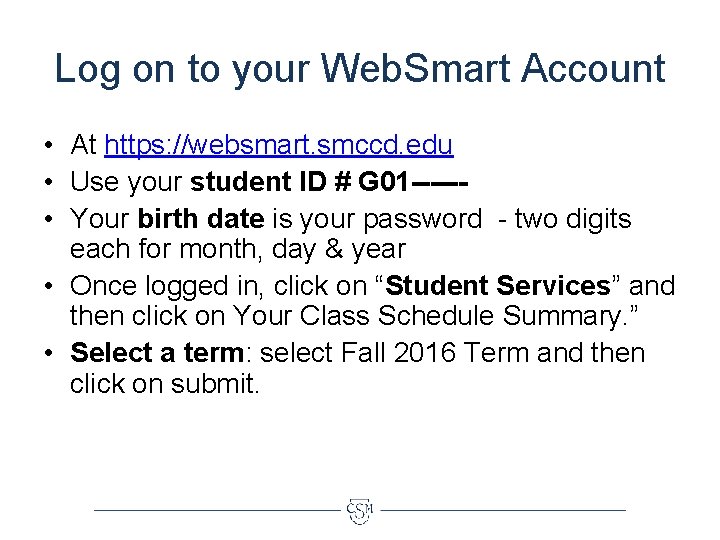720x540 pixels.
Task: Click the "click on submit." line
Action: point(165,384)
